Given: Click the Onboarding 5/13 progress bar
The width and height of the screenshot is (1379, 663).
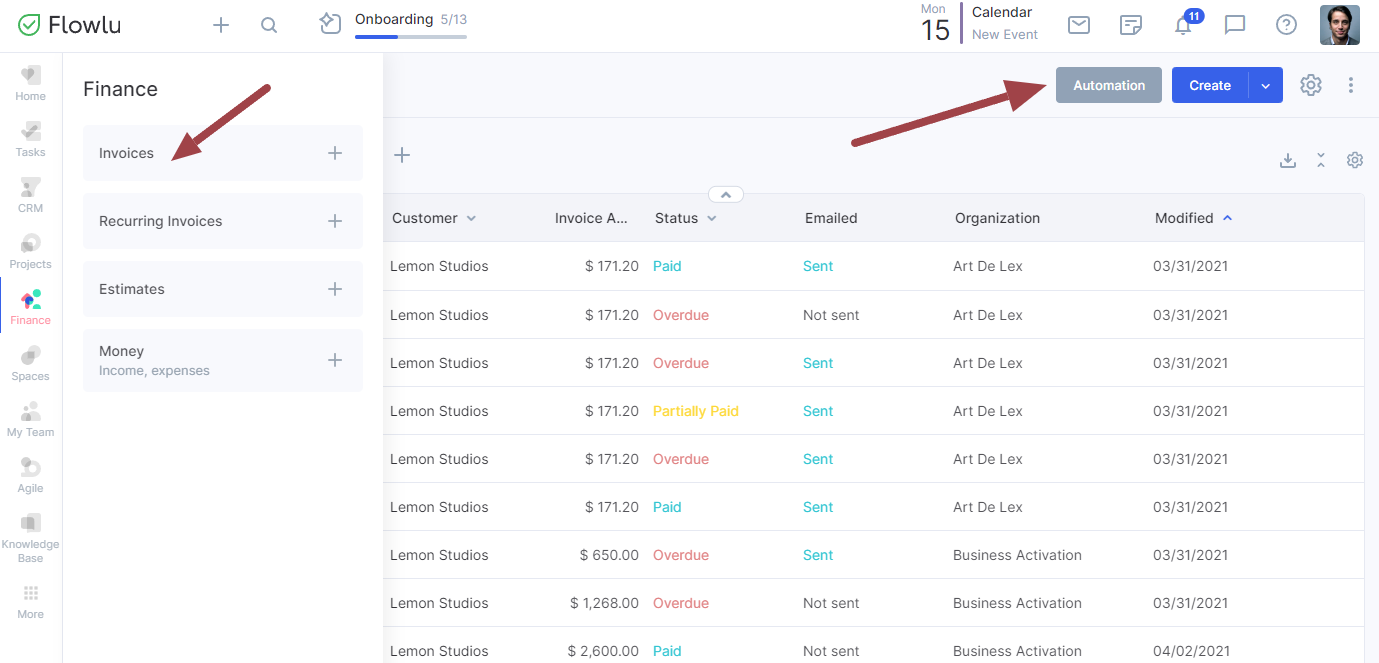Looking at the screenshot, I should pyautogui.click(x=411, y=37).
